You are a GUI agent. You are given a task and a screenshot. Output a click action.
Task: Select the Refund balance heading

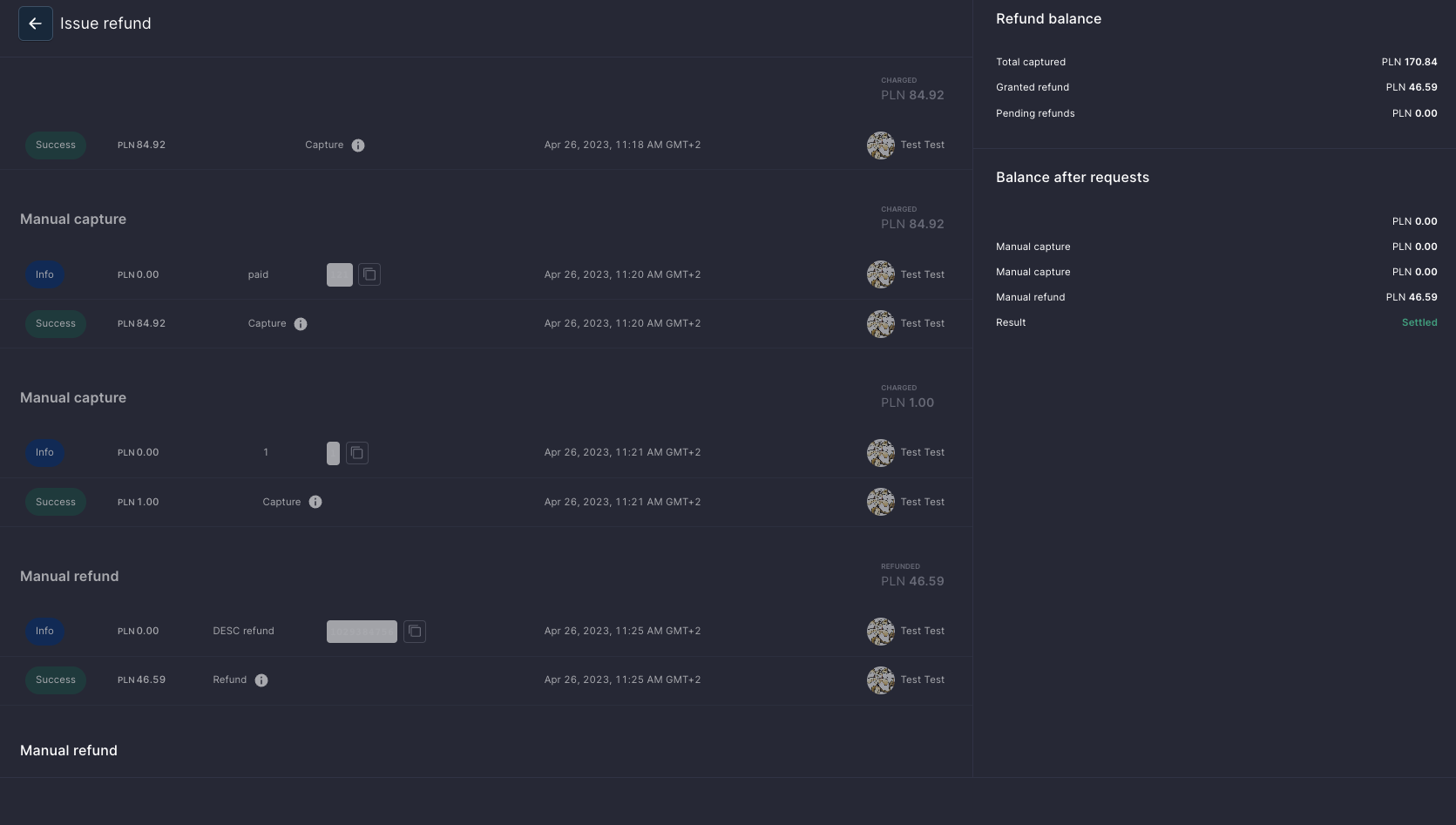click(1048, 18)
